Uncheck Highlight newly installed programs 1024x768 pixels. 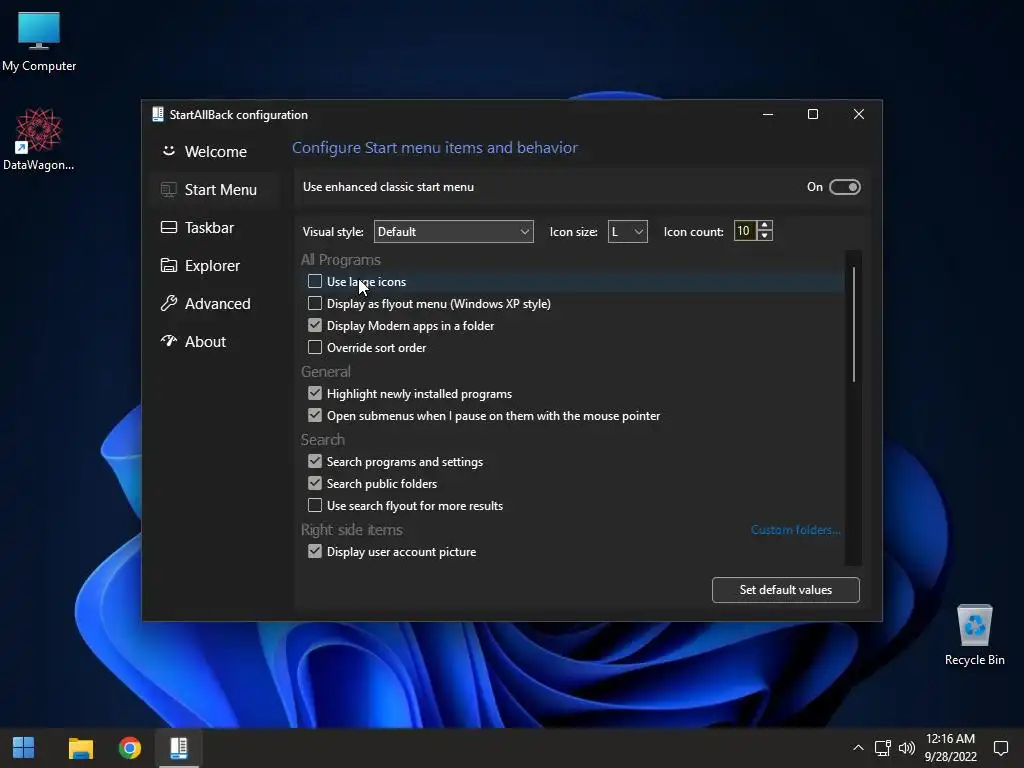pos(315,393)
